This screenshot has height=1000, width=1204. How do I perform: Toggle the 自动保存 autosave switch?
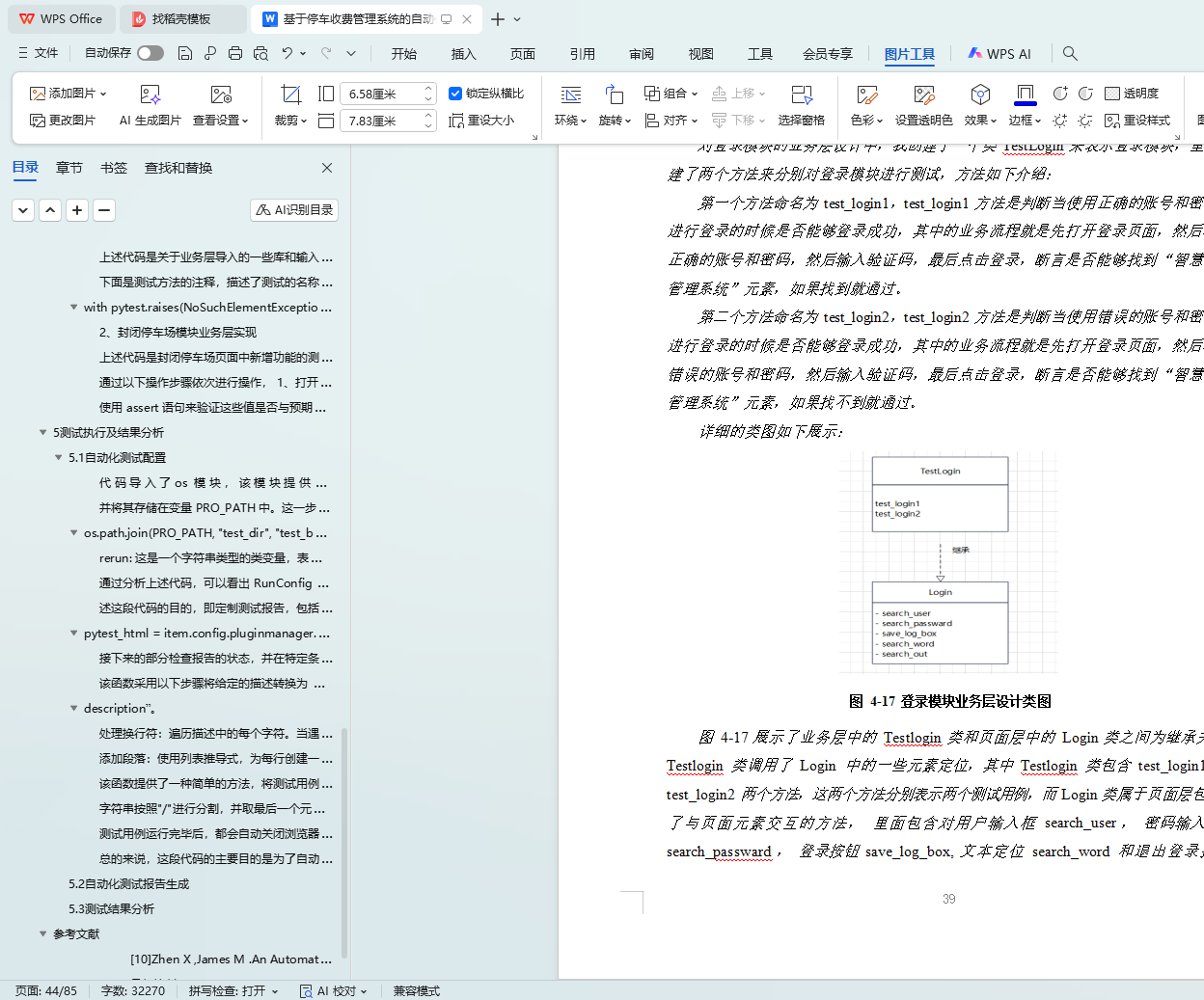(x=150, y=53)
